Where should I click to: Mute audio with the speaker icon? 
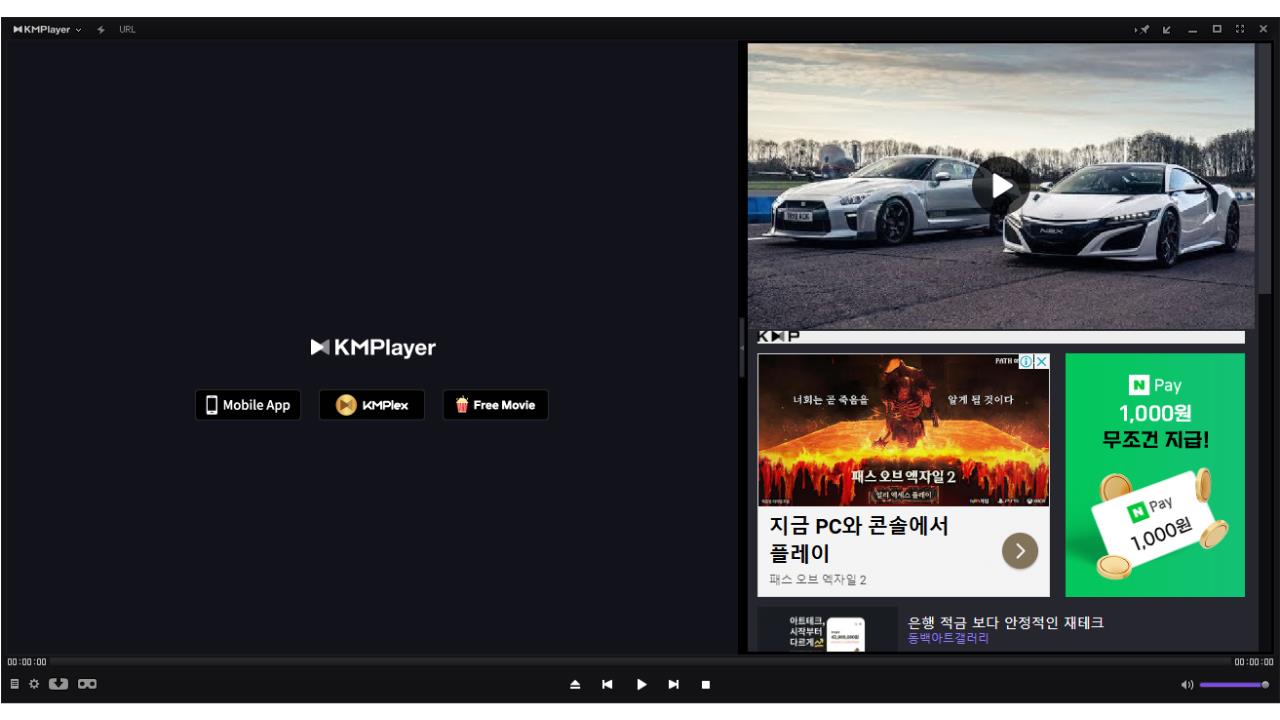pyautogui.click(x=1189, y=686)
